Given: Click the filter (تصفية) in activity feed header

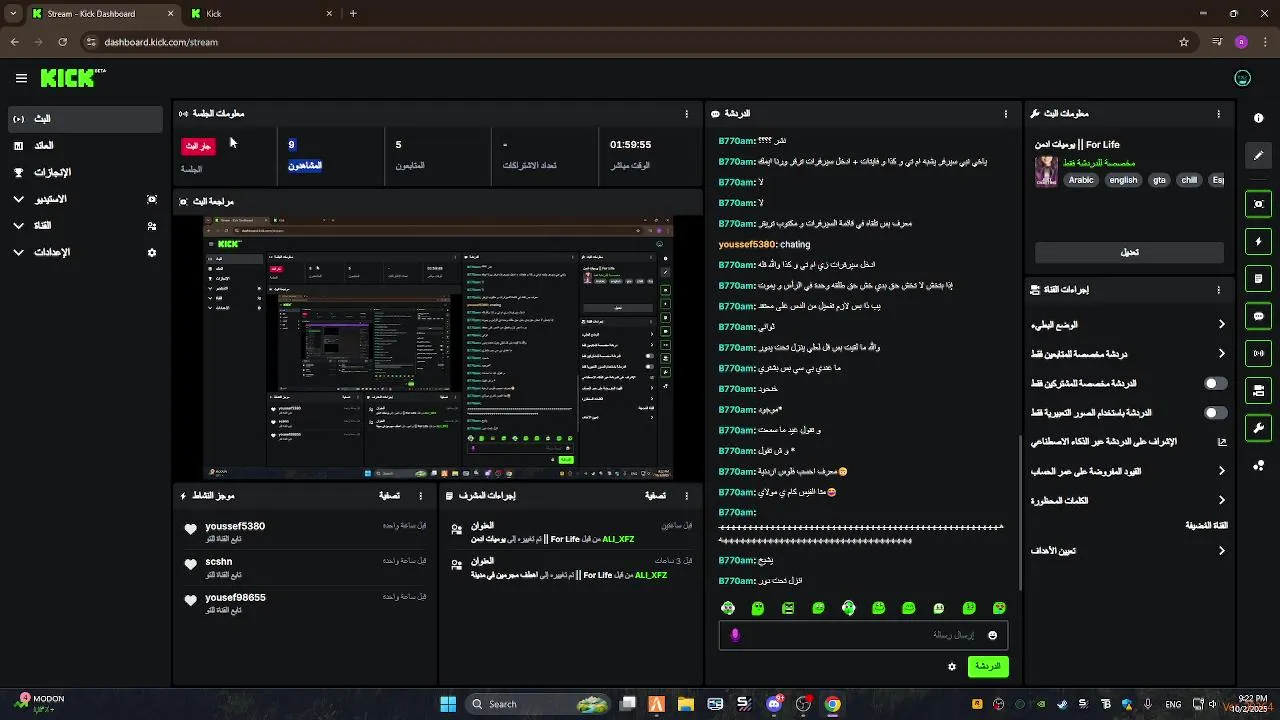Looking at the screenshot, I should (x=389, y=496).
